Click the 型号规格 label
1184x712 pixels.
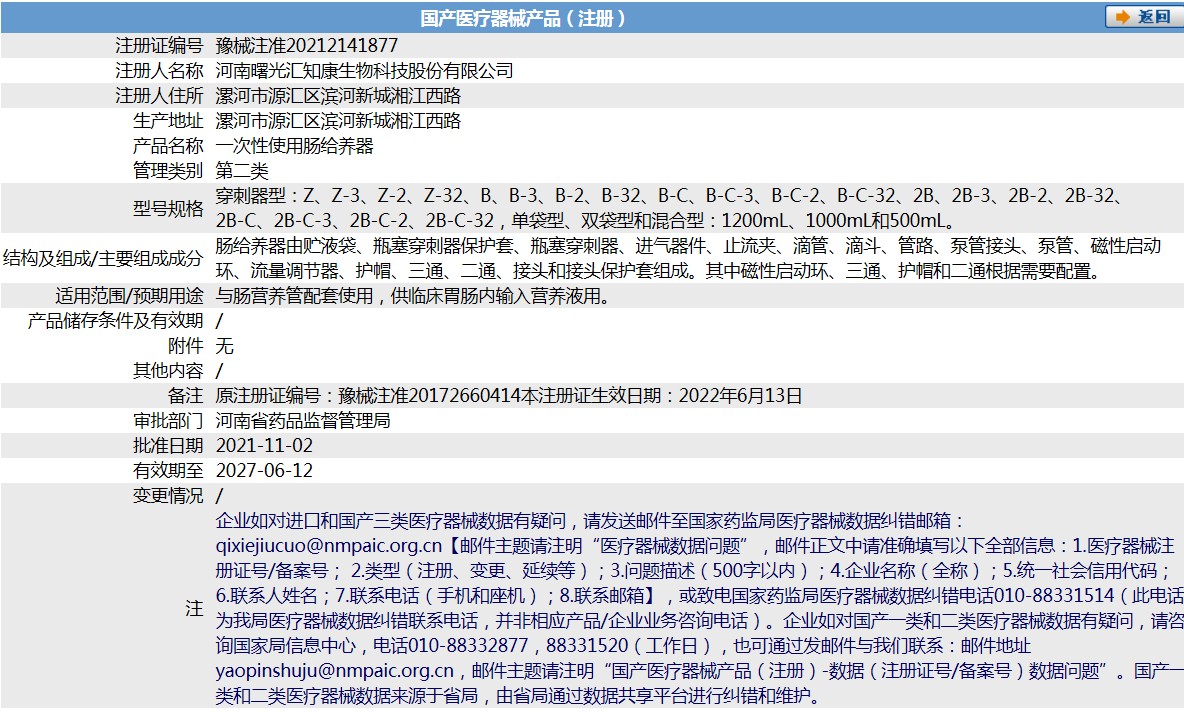pyautogui.click(x=168, y=208)
